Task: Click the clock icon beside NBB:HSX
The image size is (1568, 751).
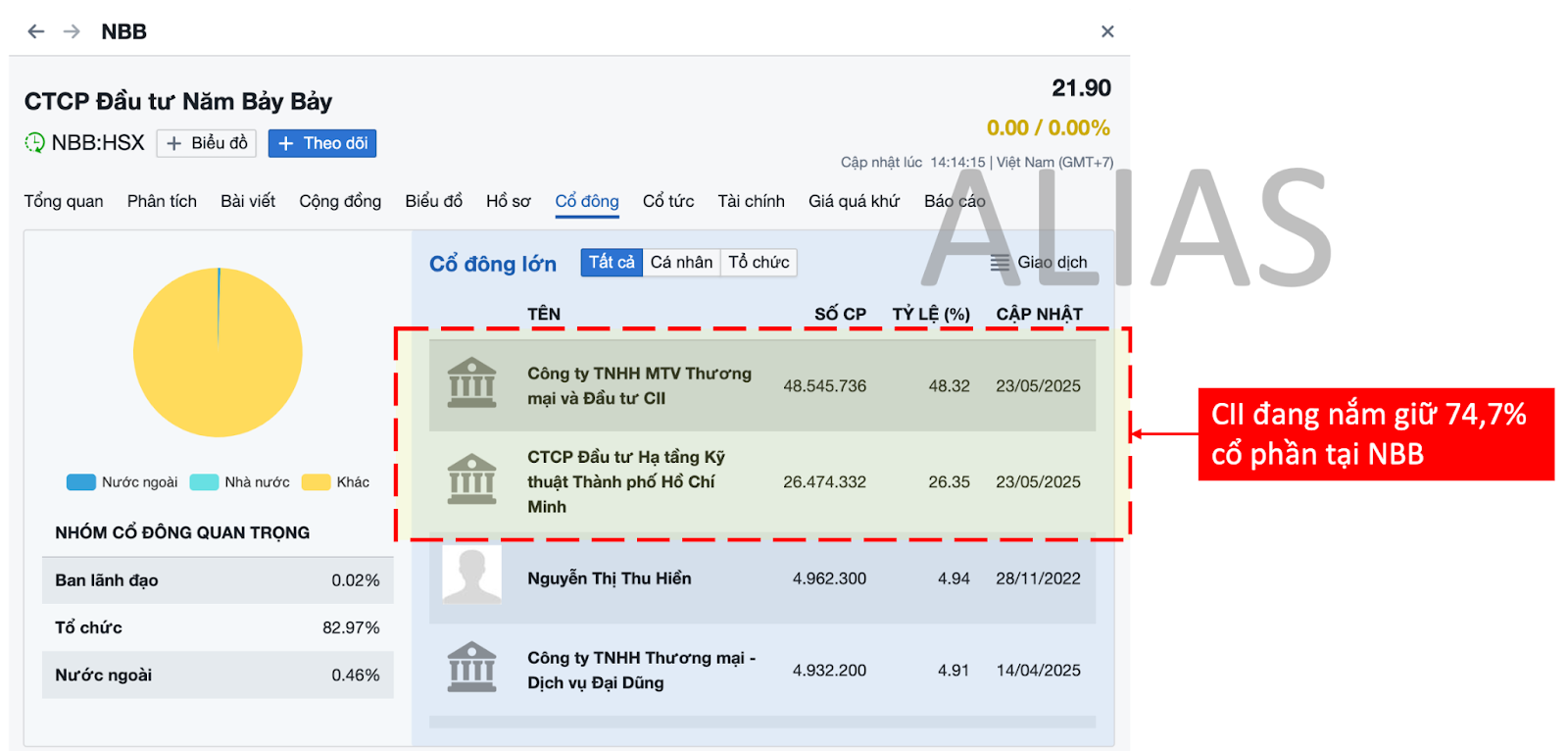Action: (34, 143)
